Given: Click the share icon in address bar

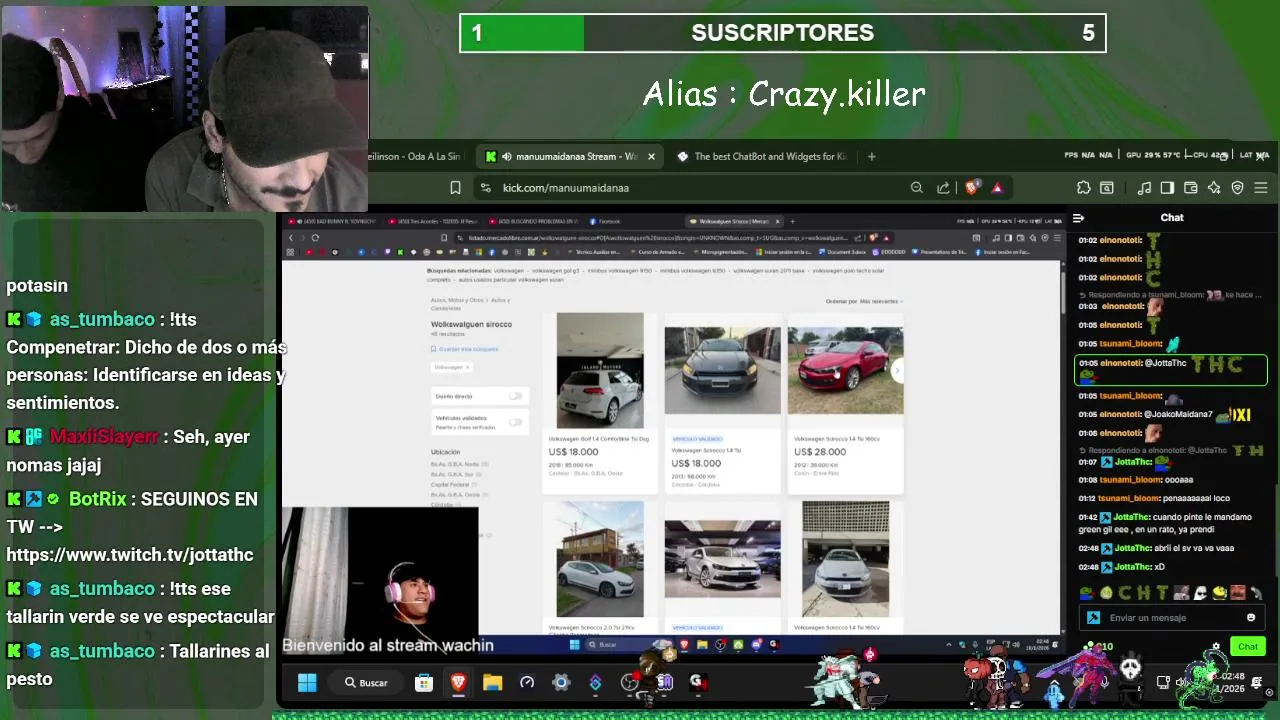Looking at the screenshot, I should pos(943,188).
